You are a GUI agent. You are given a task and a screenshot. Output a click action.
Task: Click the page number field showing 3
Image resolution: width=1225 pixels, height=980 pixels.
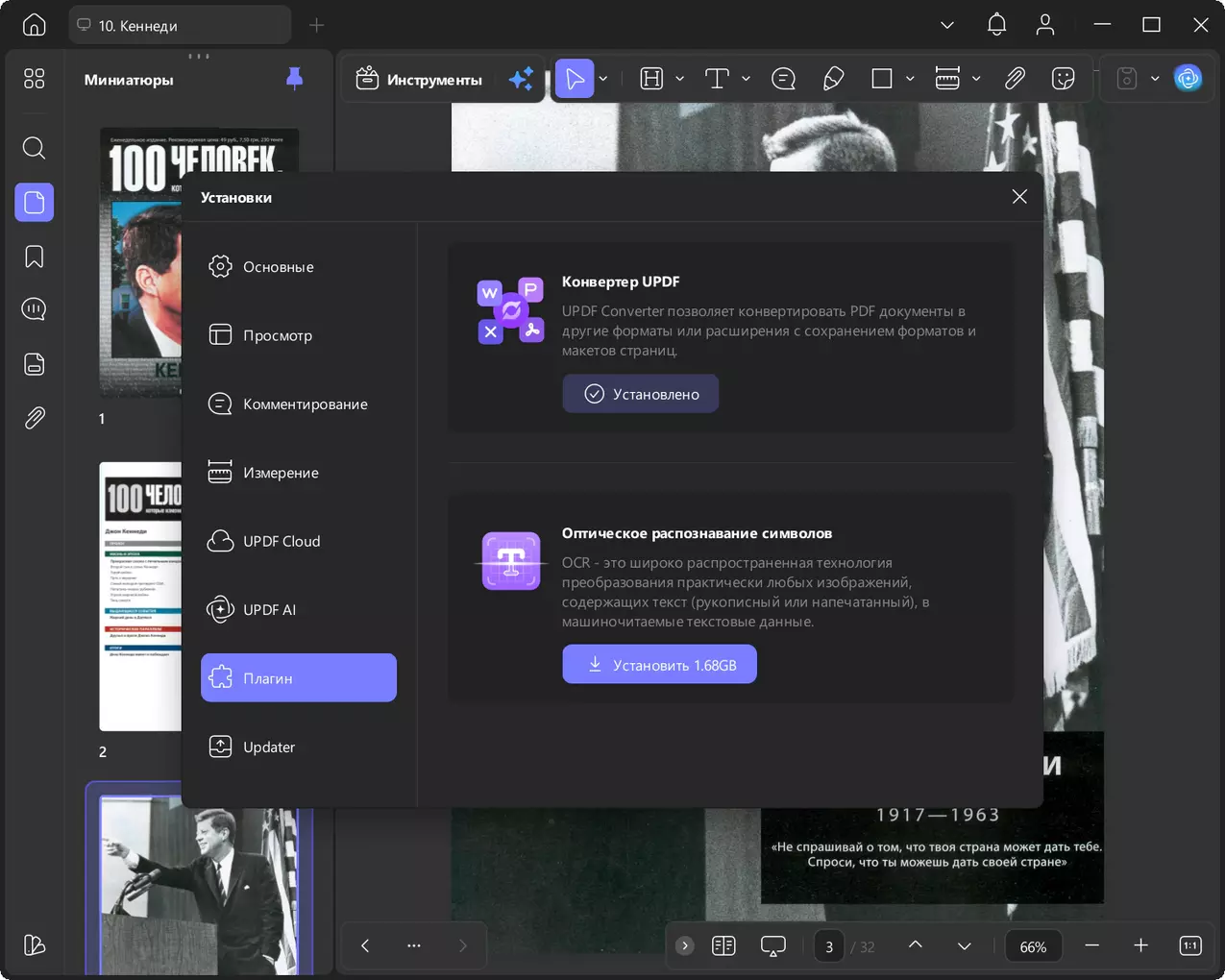[x=829, y=946]
